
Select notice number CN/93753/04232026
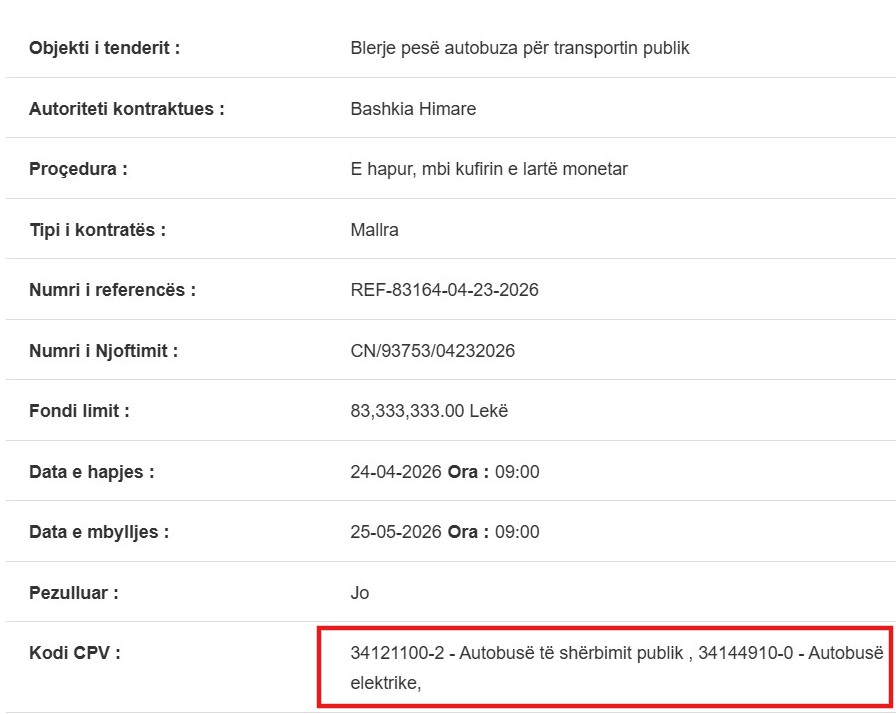433,351
